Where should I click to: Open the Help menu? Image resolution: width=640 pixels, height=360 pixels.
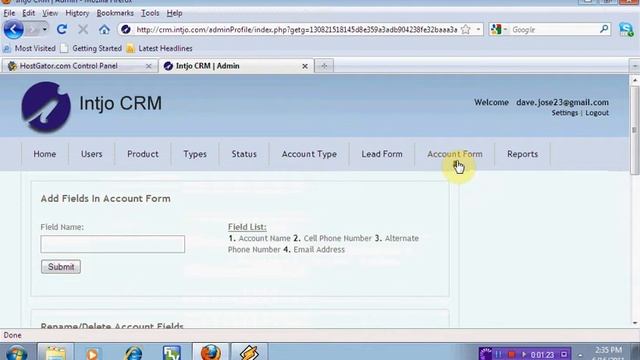[x=174, y=13]
